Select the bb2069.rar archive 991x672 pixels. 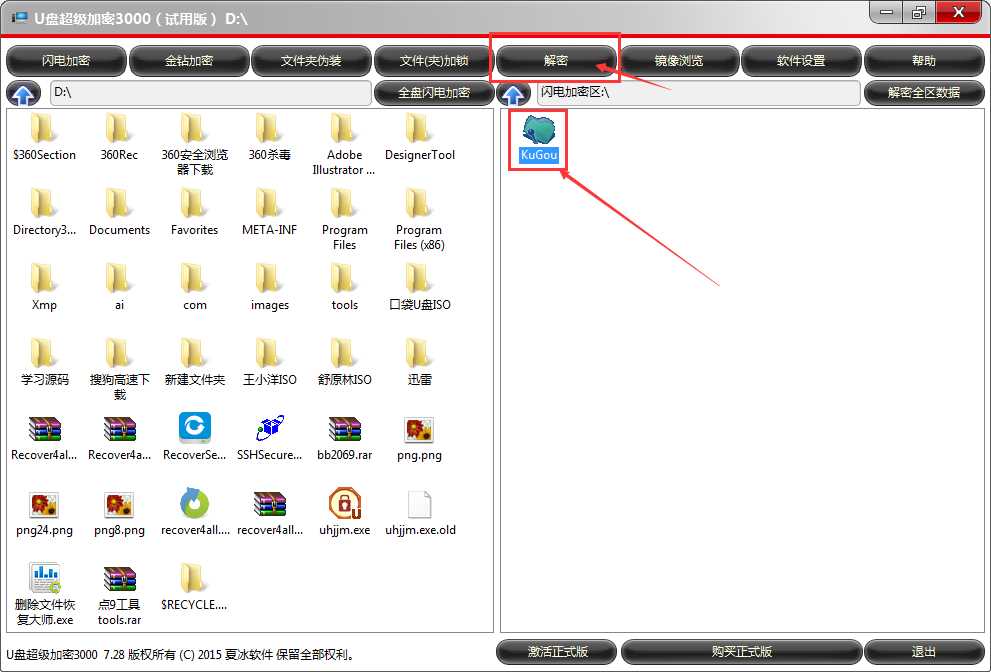pos(345,429)
